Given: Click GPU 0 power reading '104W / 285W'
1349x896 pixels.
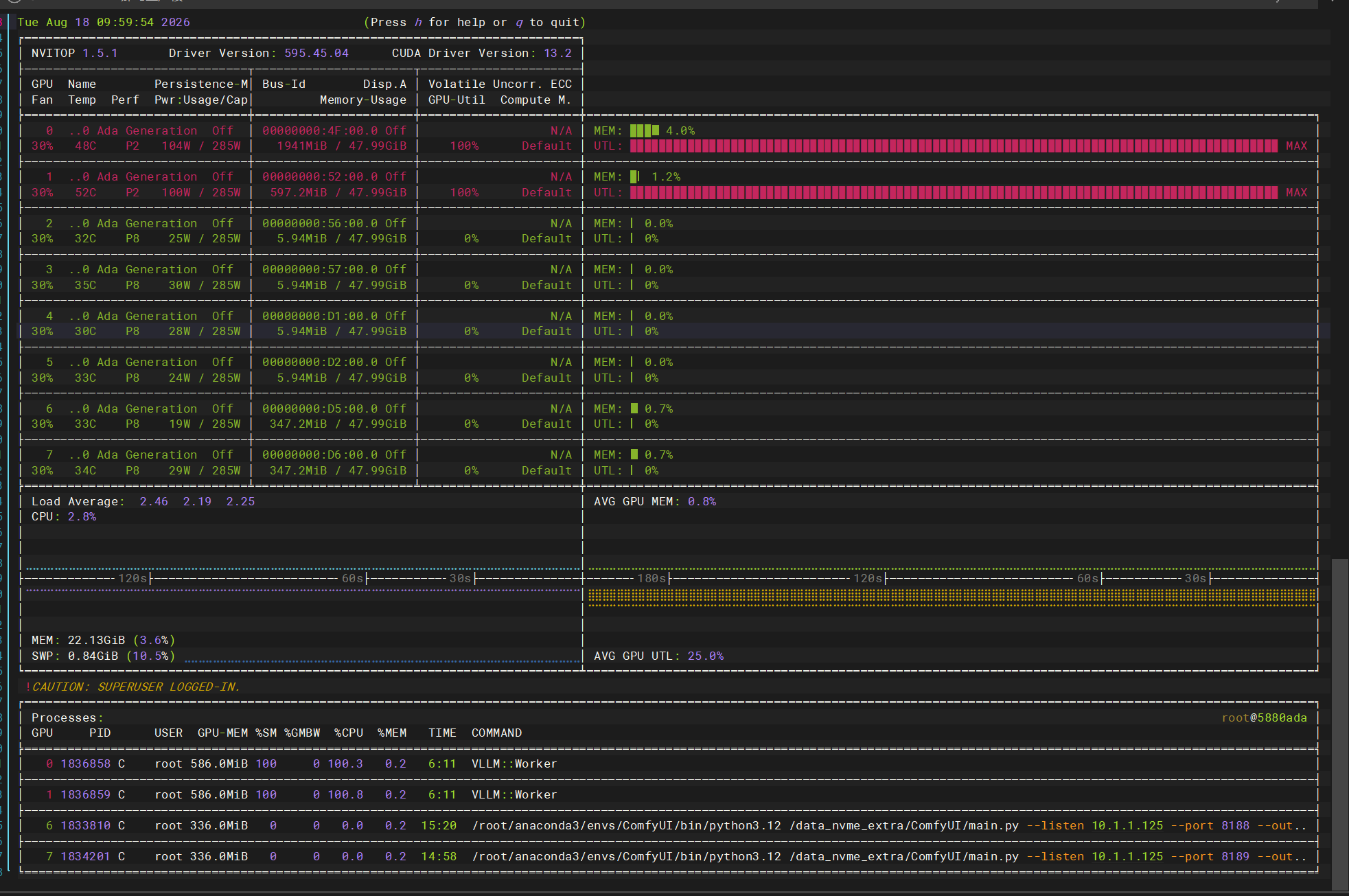Looking at the screenshot, I should coord(201,146).
